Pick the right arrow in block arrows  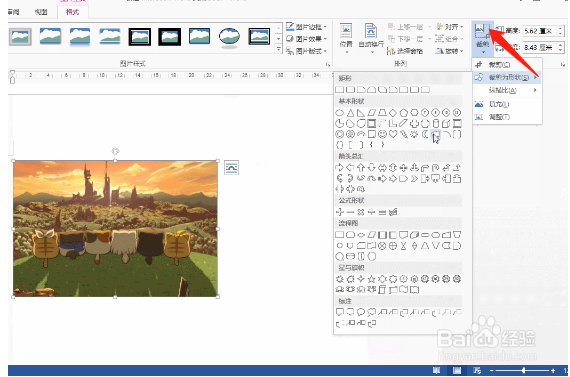pyautogui.click(x=340, y=168)
